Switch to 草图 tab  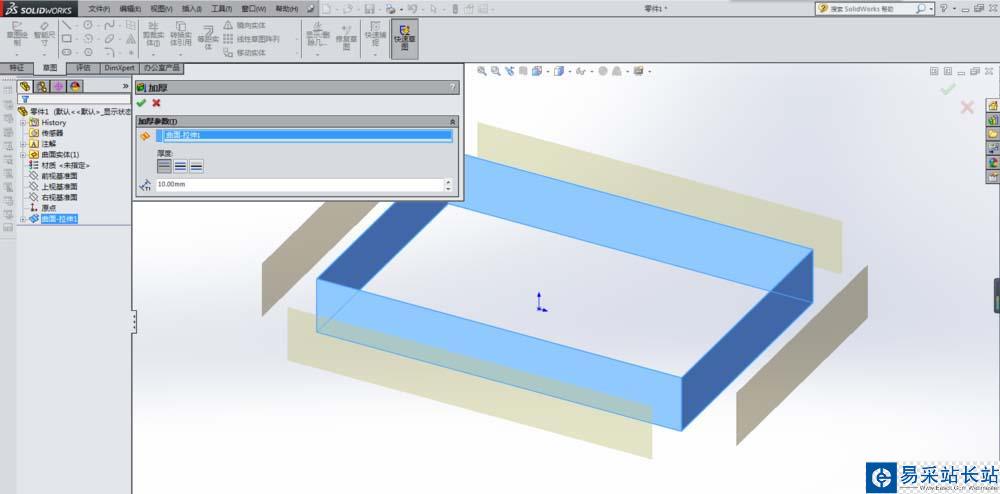click(x=50, y=68)
